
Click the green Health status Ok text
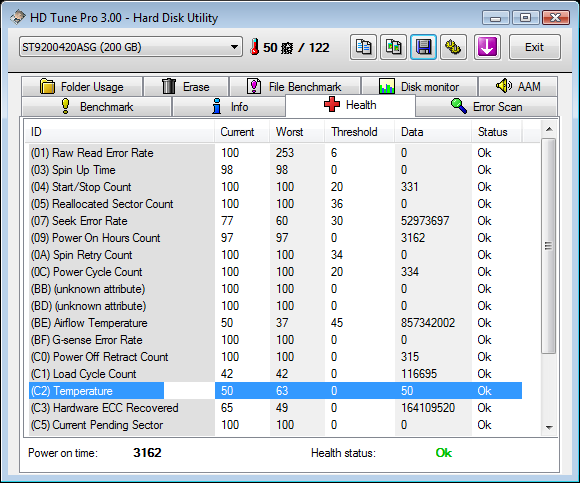coord(444,453)
